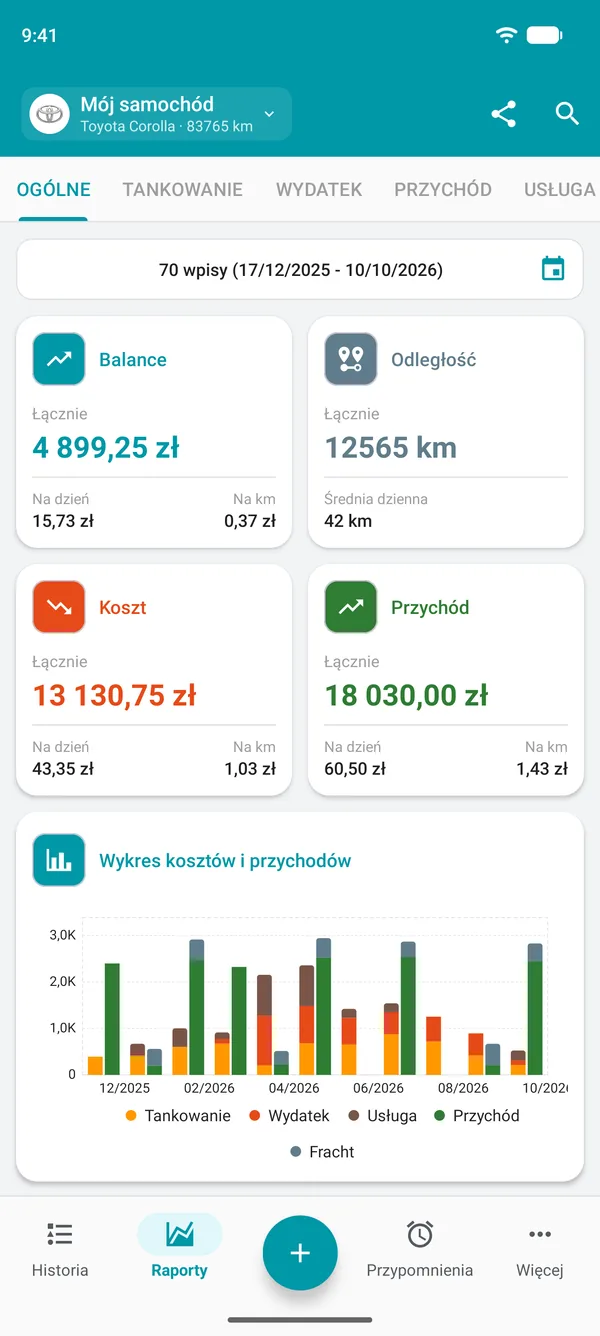Click the Przychód total 18 030,00 zł

(406, 695)
